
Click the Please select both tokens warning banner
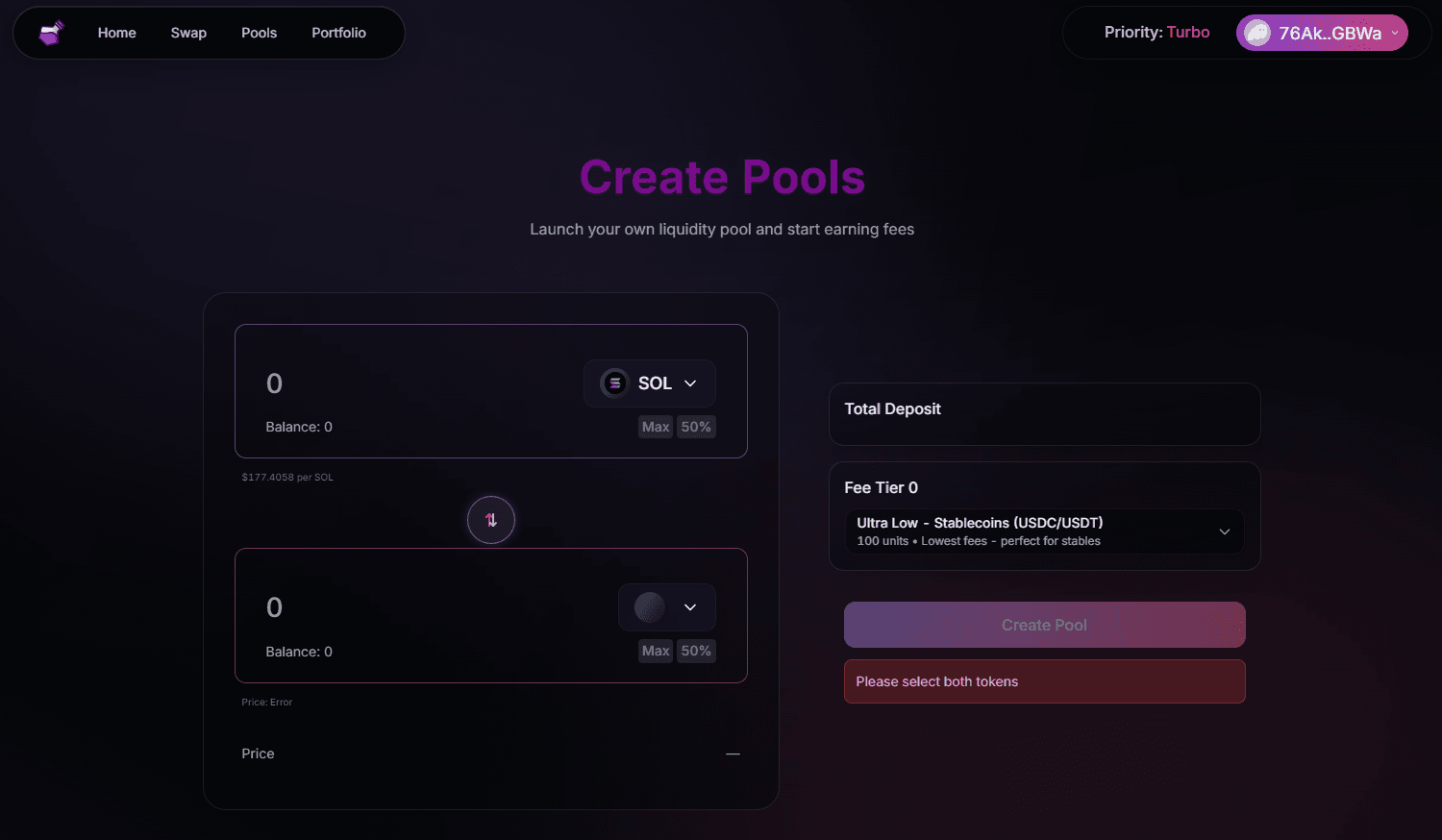1044,680
